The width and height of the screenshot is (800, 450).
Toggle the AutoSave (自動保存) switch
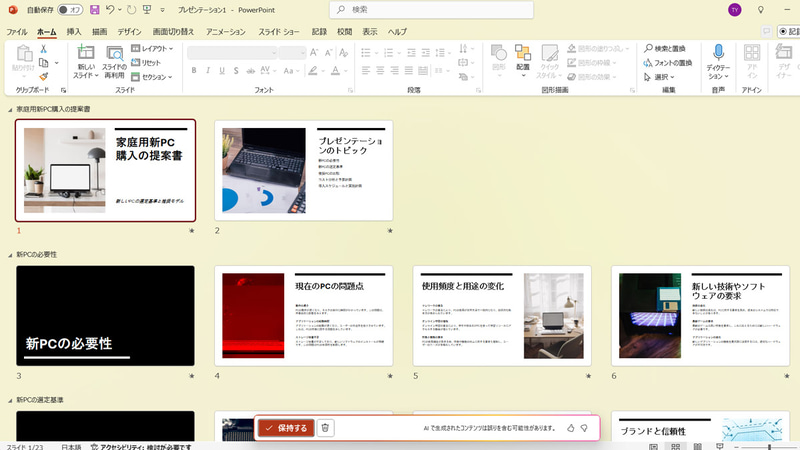[x=70, y=10]
